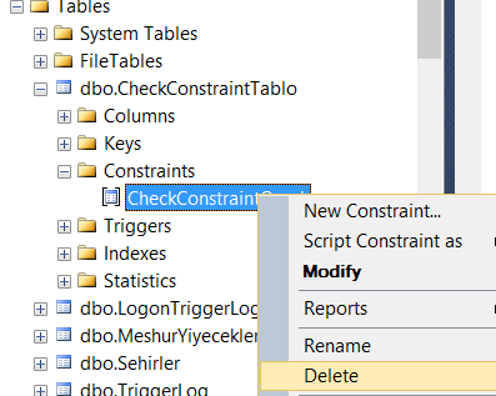Click the Object Explorer vertical scrollbar thumb
Viewport: 496px width, 396px height.
click(x=429, y=29)
